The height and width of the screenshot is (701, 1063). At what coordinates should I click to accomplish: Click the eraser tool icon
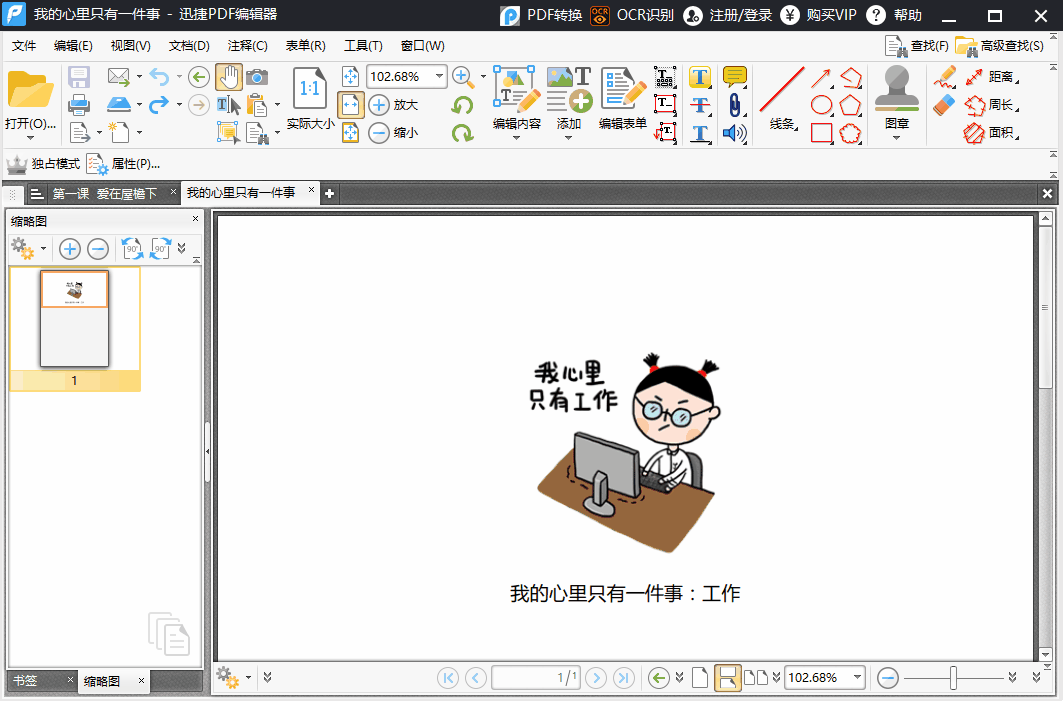click(x=944, y=105)
